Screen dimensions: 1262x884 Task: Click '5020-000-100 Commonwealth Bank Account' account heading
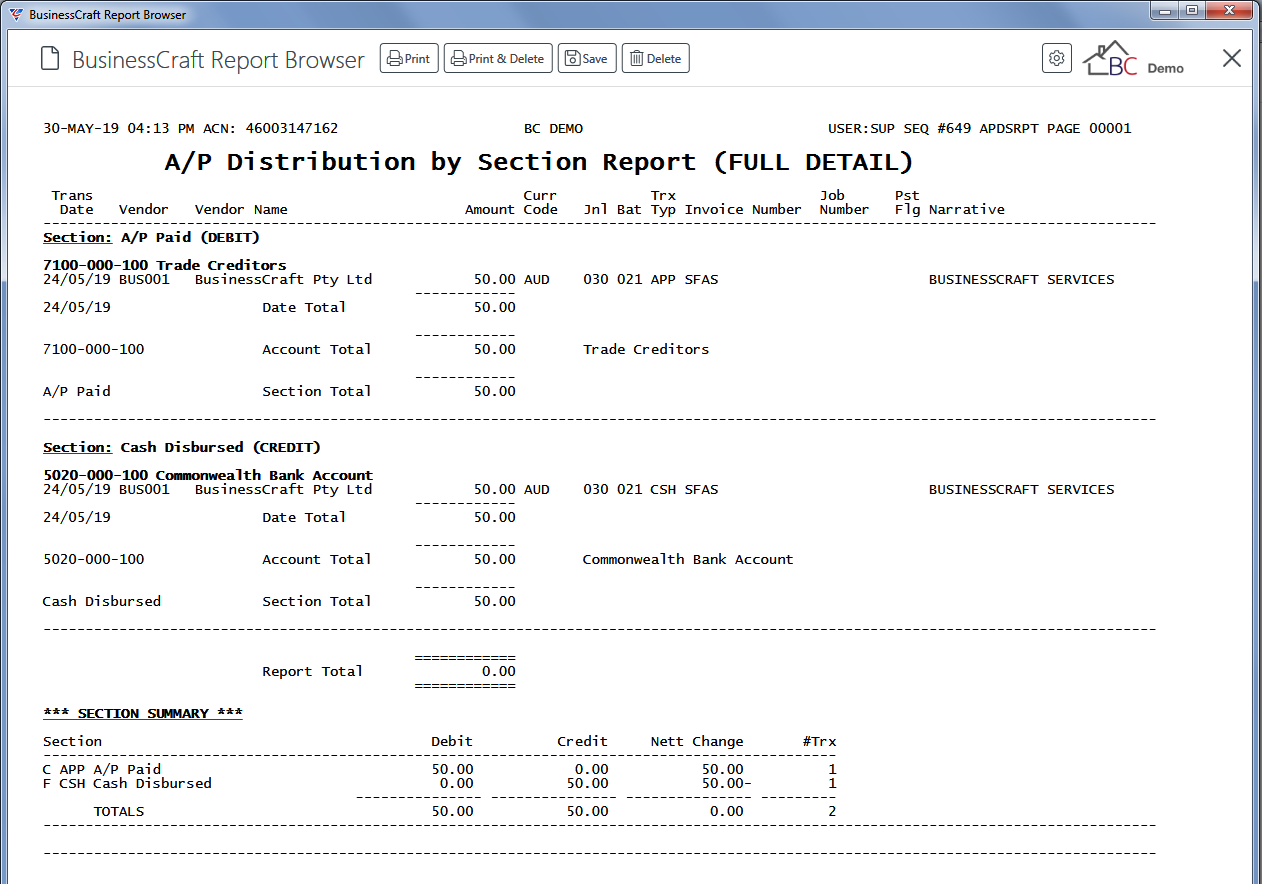pyautogui.click(x=208, y=475)
